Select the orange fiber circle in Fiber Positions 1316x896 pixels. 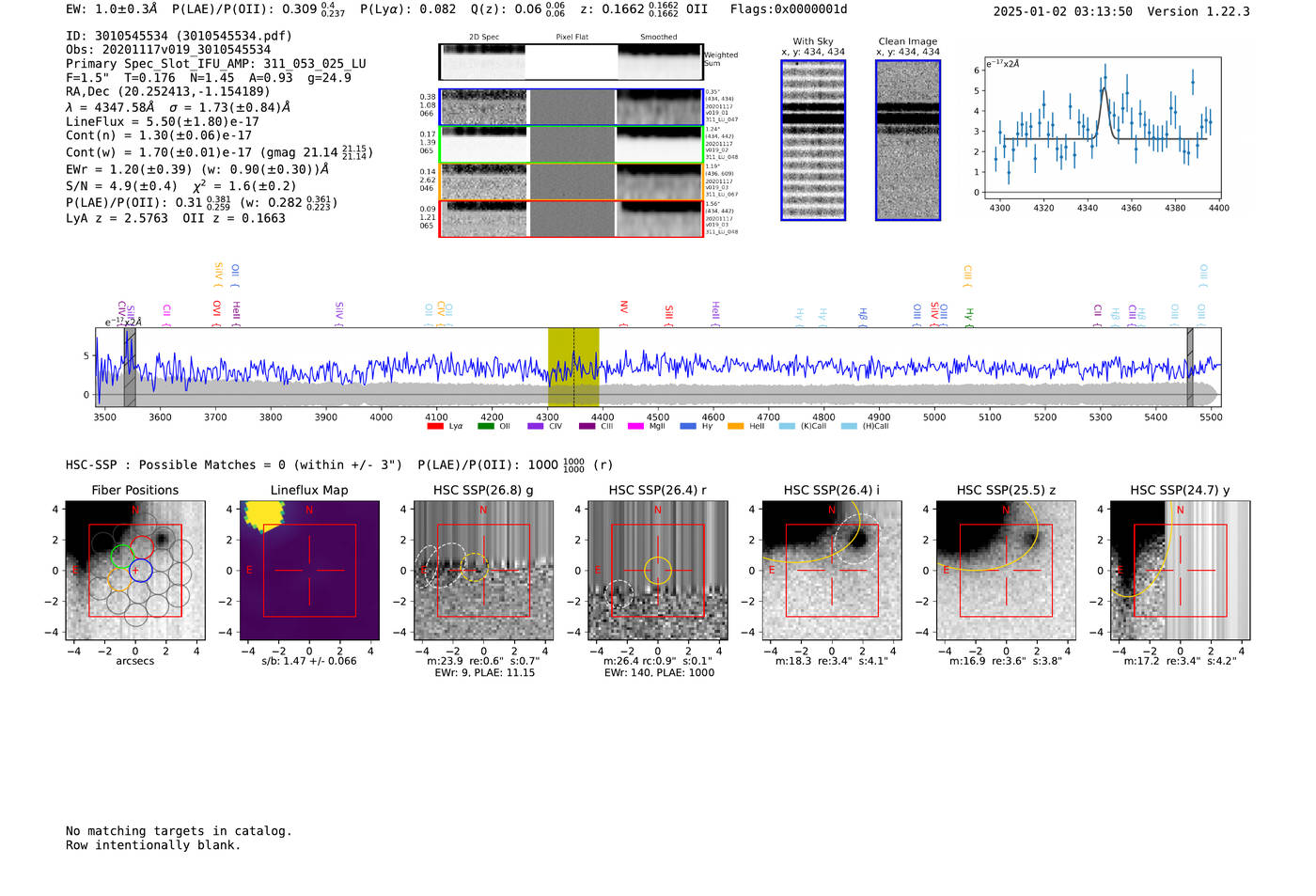[118, 579]
